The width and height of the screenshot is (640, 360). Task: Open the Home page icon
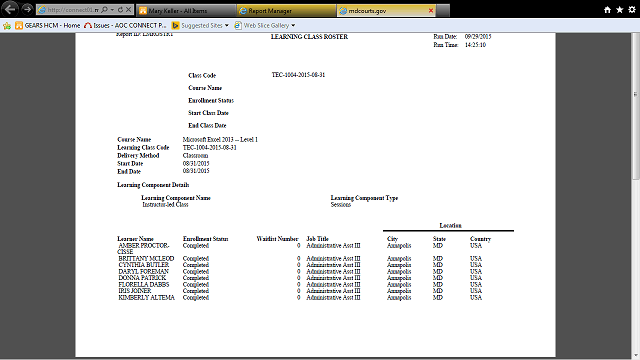[x=607, y=10]
